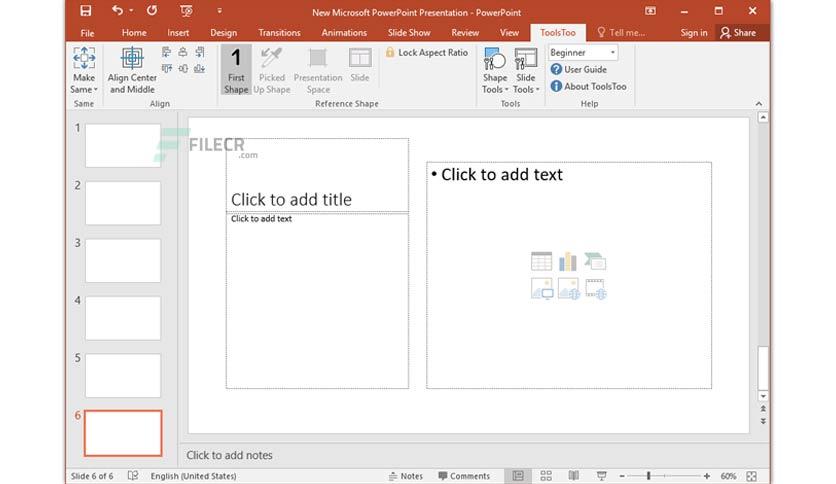The image size is (836, 484).
Task: Click the spell check icon in status bar
Action: pyautogui.click(x=133, y=475)
